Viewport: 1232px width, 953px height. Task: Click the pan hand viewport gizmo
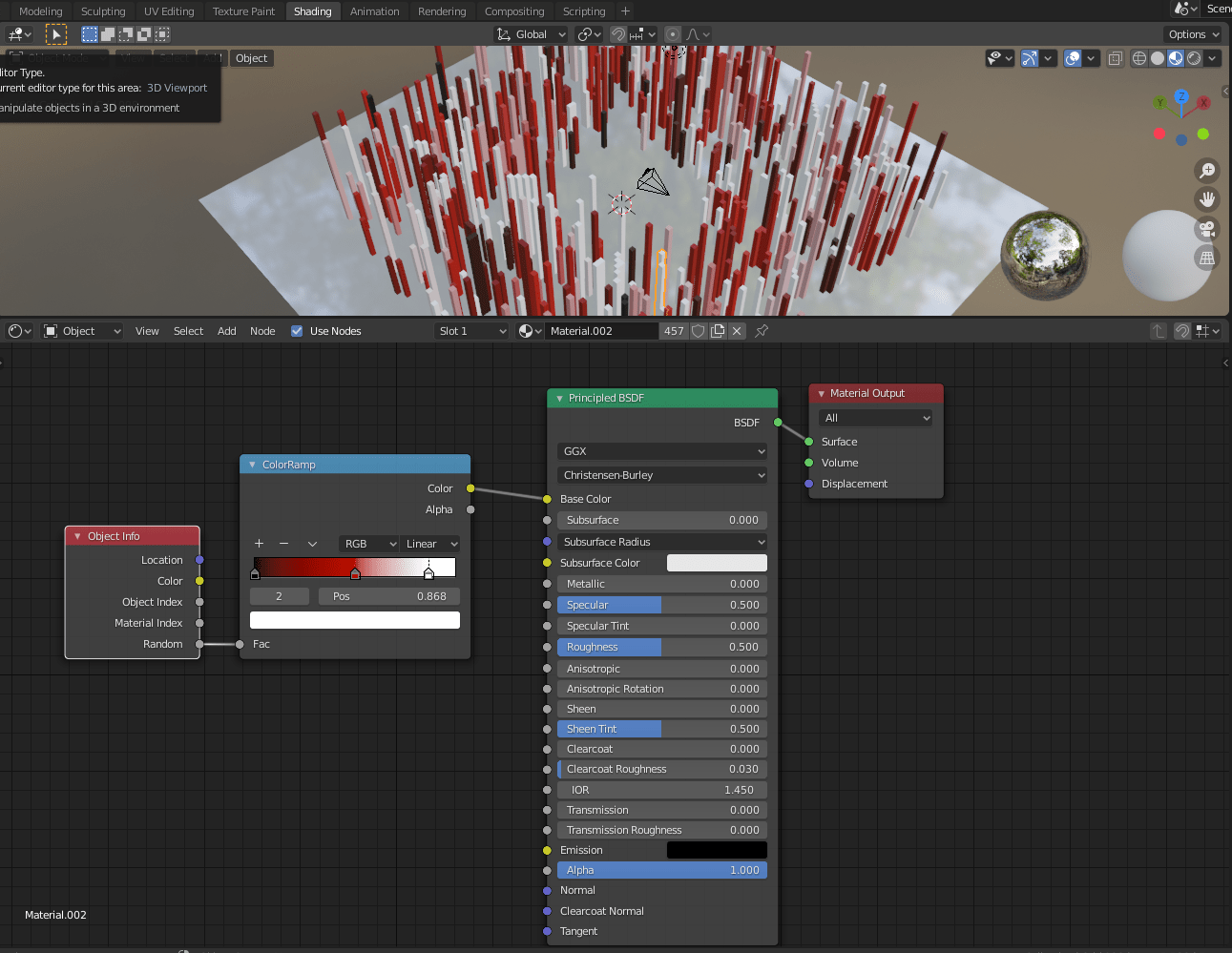(1207, 199)
